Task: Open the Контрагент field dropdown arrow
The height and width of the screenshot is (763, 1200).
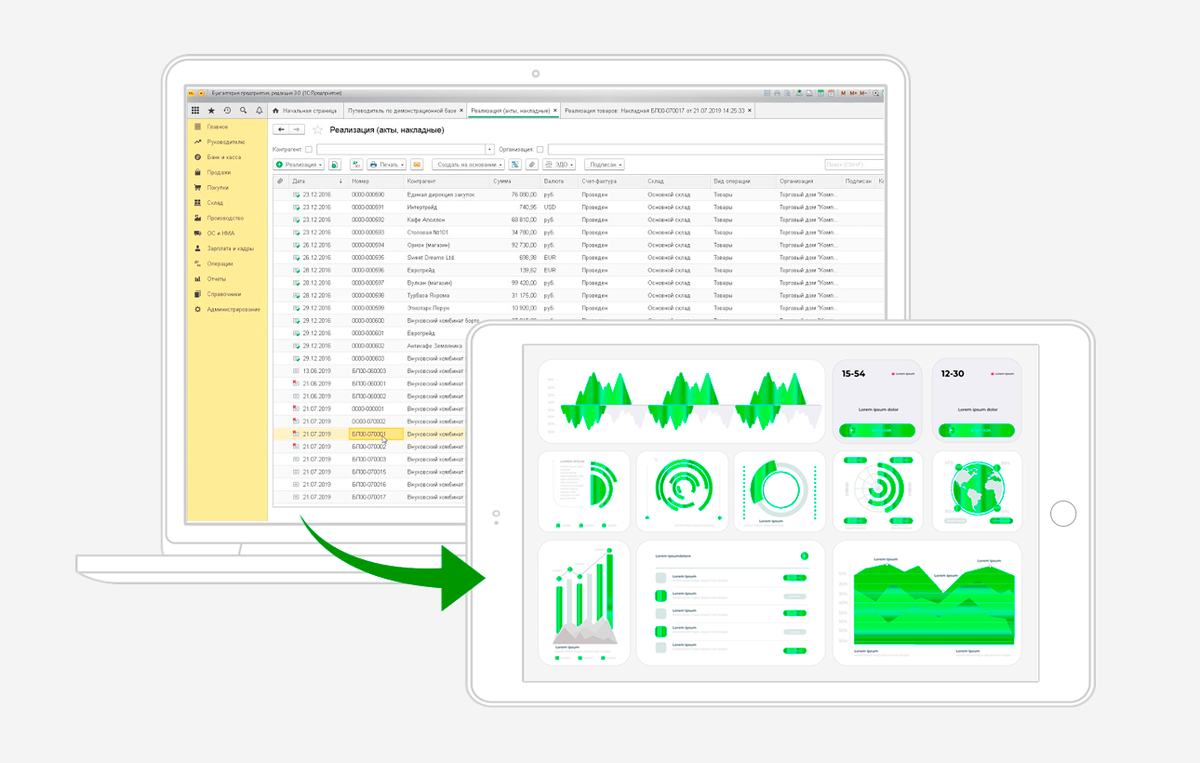Action: coord(490,149)
